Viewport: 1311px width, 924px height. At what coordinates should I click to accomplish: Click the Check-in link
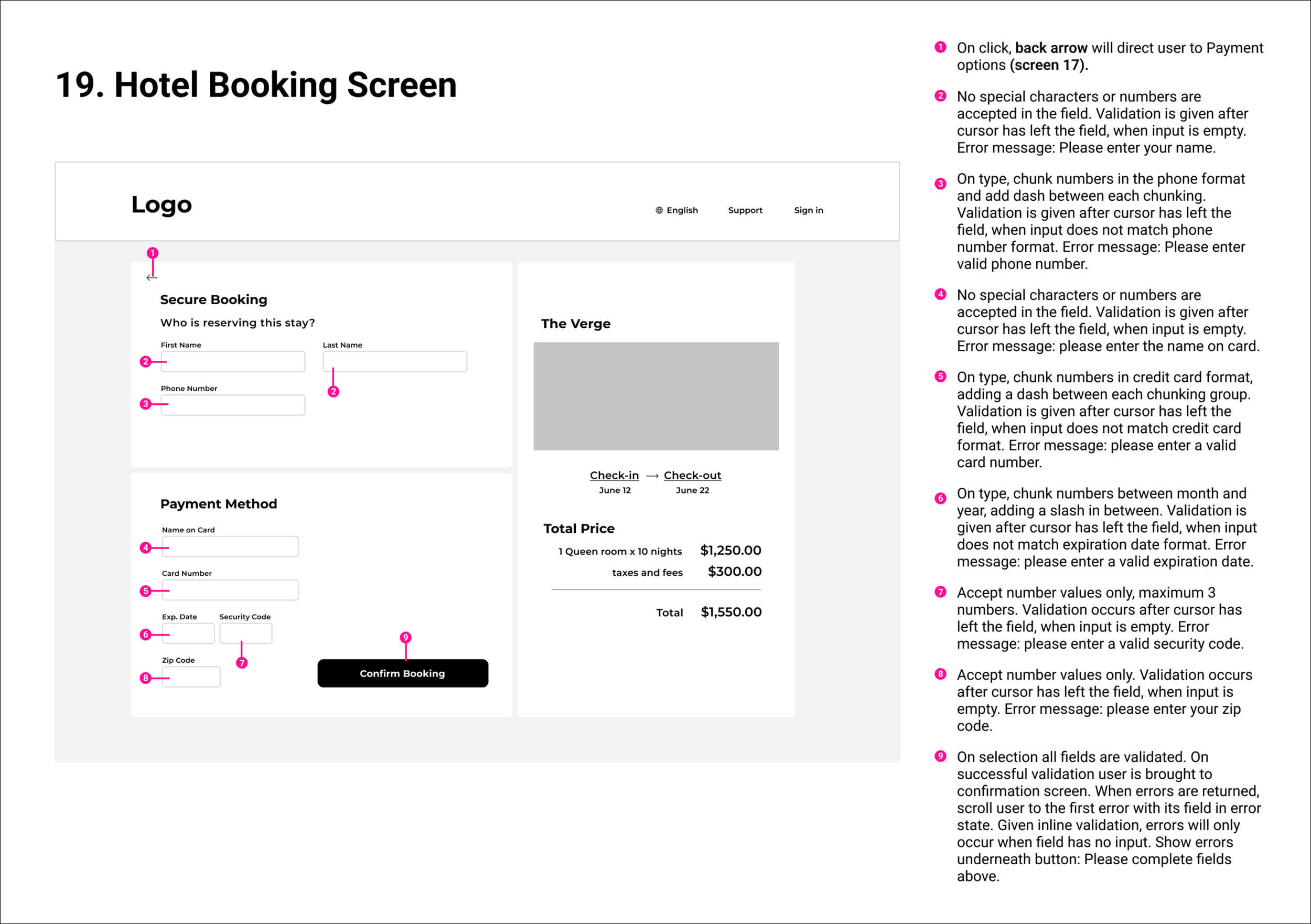(614, 475)
